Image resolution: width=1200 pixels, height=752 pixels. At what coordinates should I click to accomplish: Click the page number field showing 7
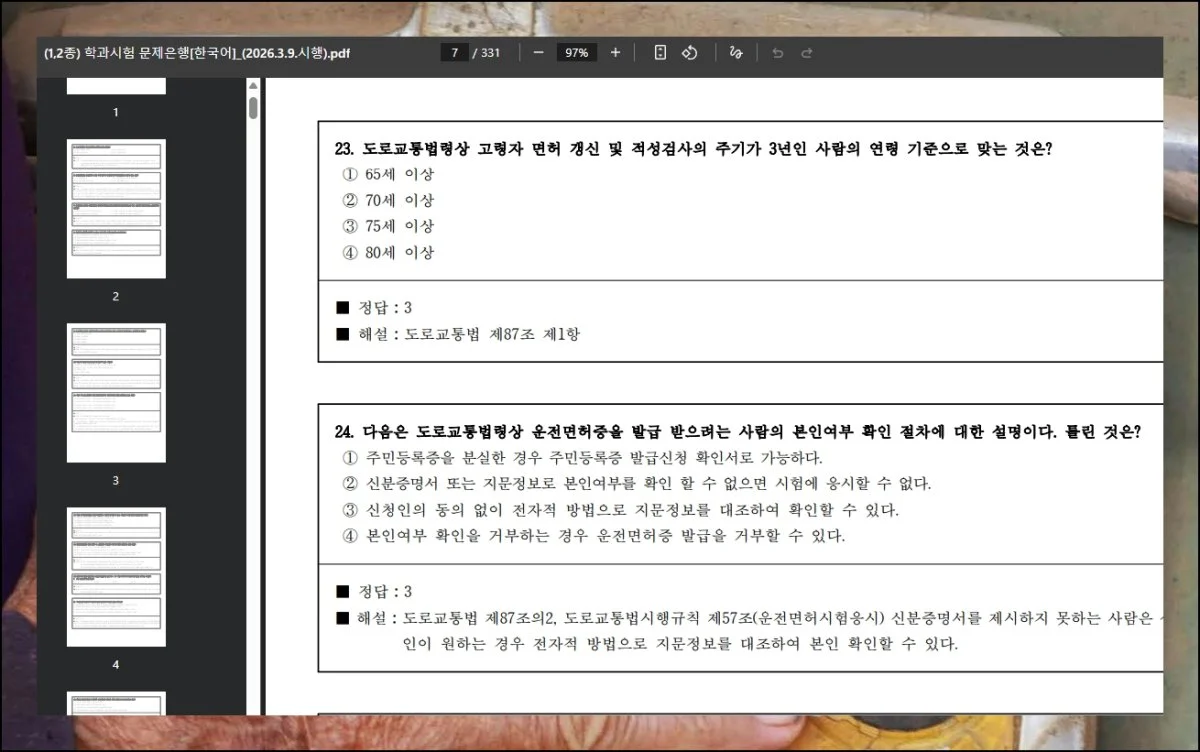click(455, 53)
